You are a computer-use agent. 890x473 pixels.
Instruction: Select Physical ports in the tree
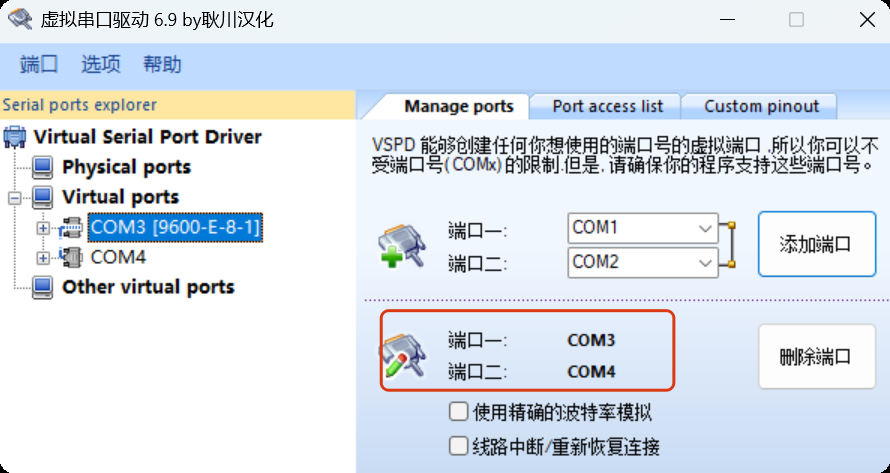pos(126,168)
